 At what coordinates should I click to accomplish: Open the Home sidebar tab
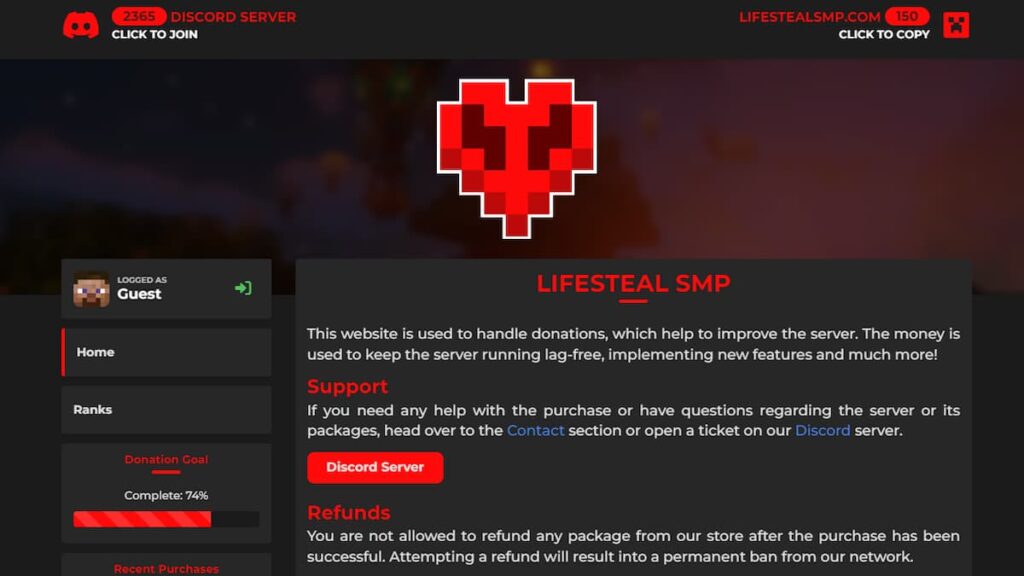pyautogui.click(x=167, y=352)
